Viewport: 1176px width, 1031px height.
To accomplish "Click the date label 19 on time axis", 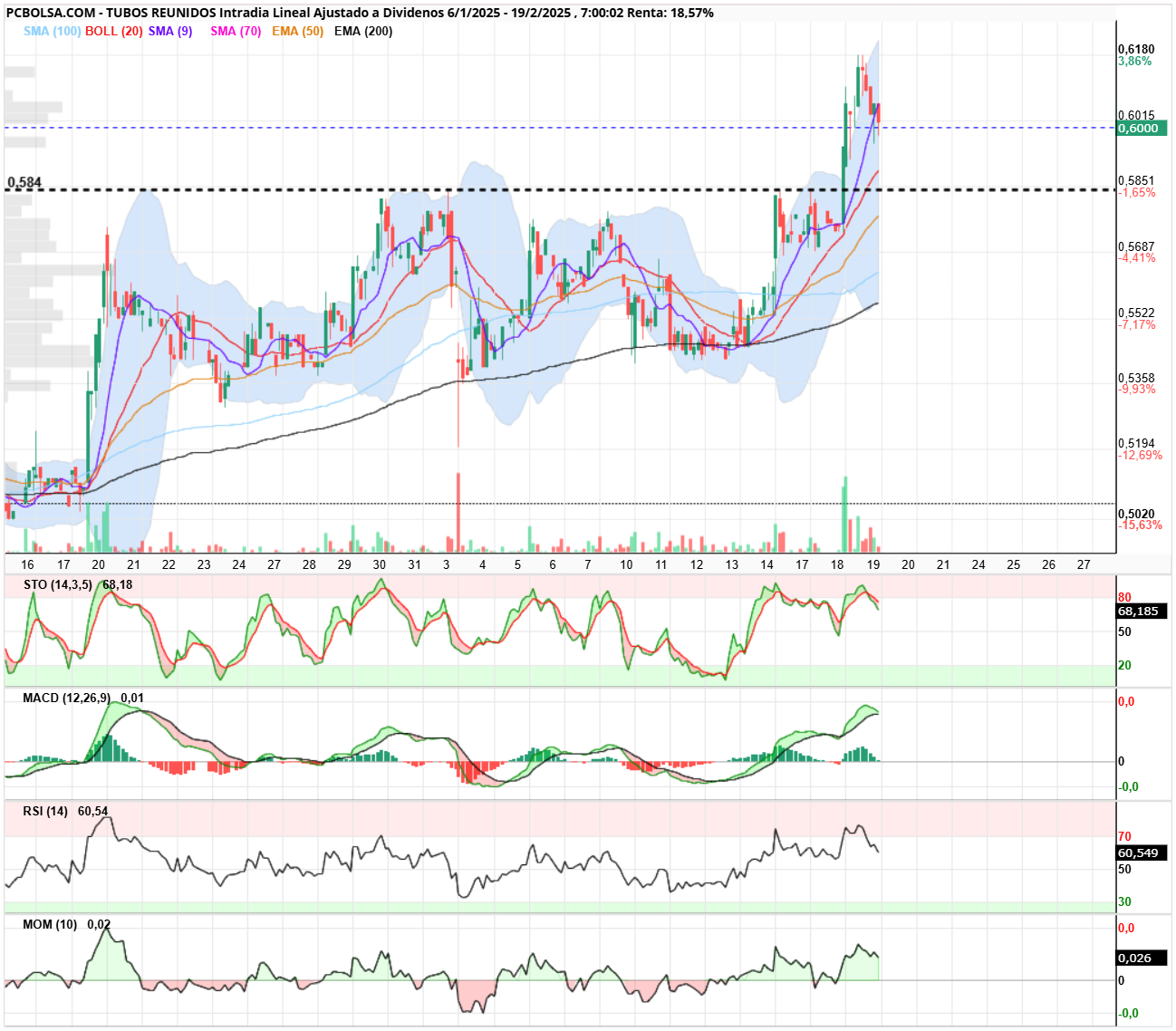I will point(873,564).
